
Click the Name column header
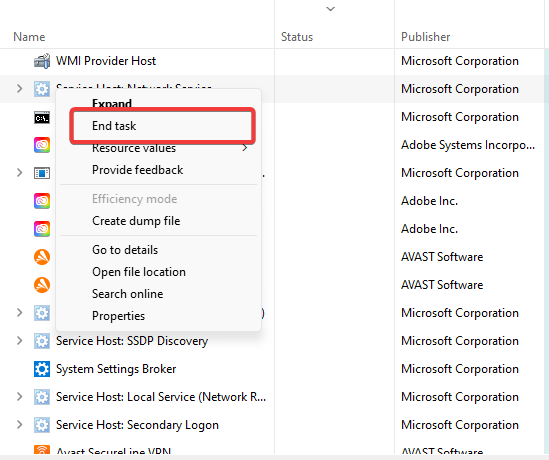[x=29, y=37]
